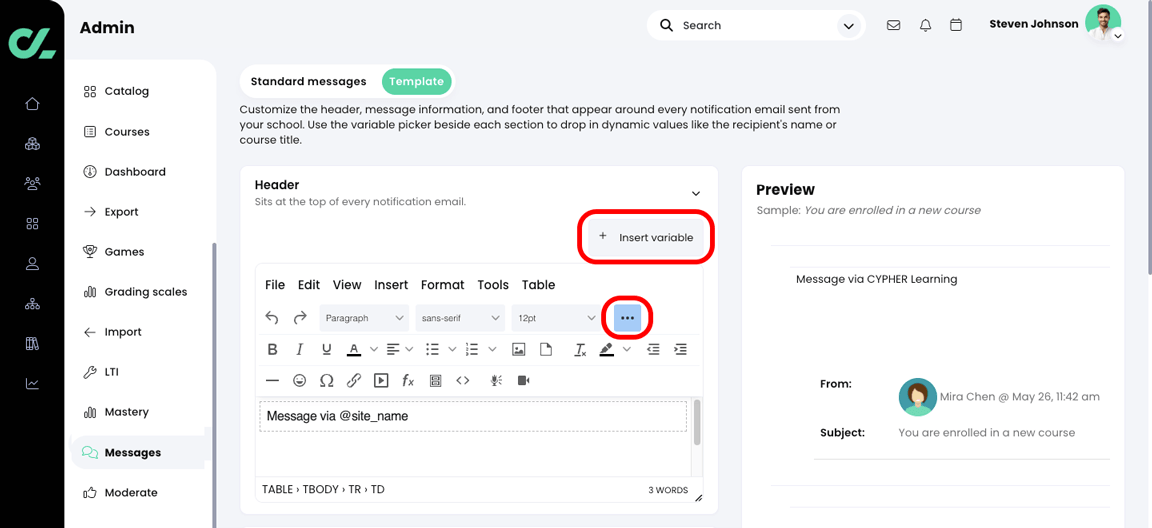Apply text color with the A icon
The height and width of the screenshot is (528, 1152).
click(354, 350)
